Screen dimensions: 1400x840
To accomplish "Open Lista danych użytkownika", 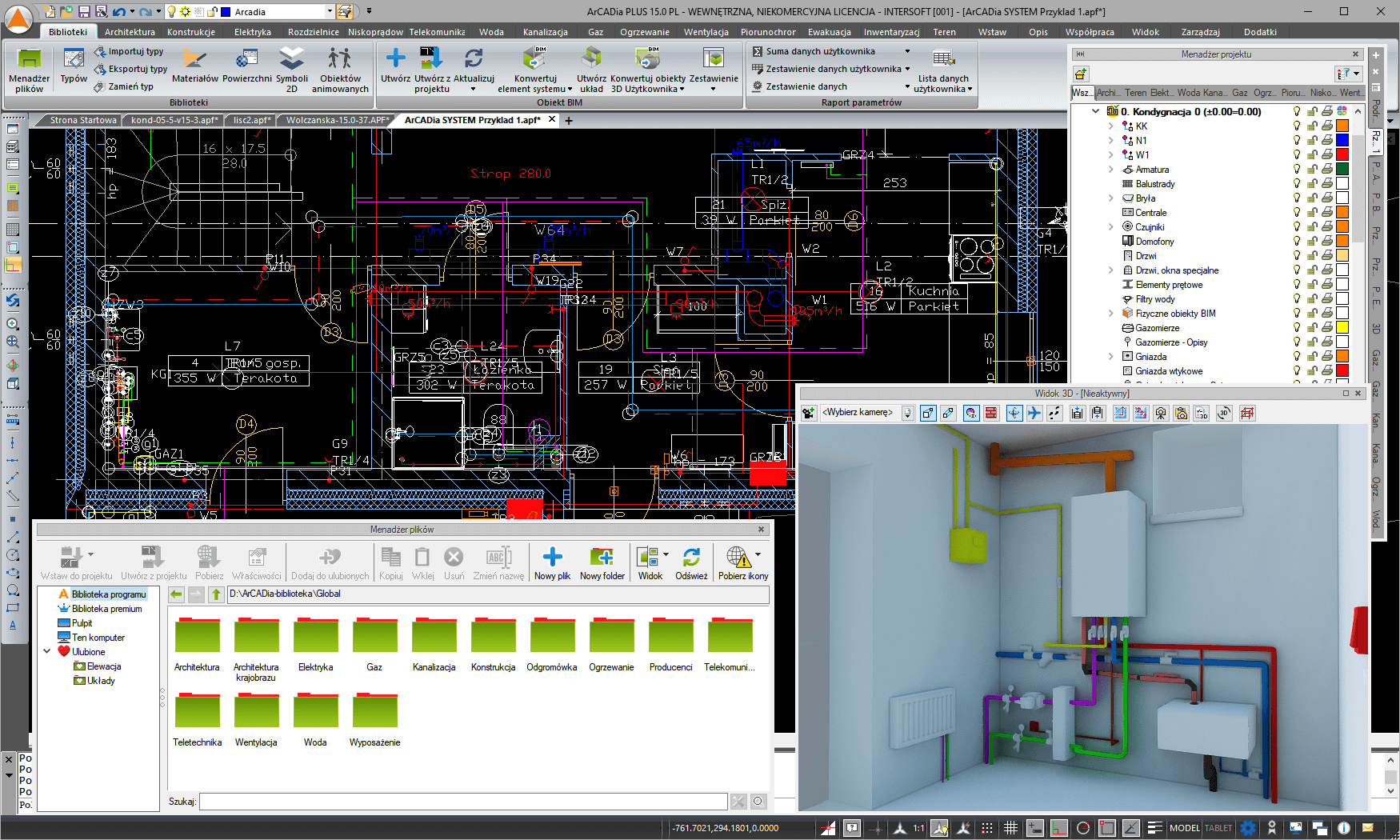I will pos(943,70).
